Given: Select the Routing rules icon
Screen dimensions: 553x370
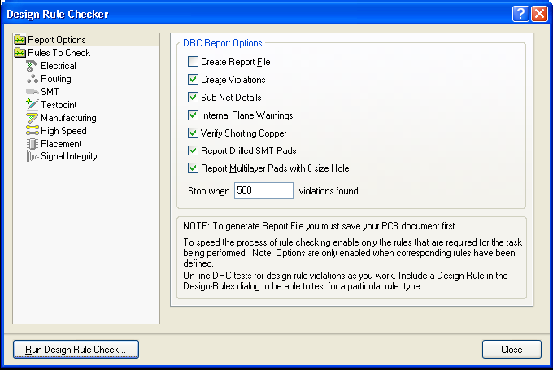Looking at the screenshot, I should [x=32, y=79].
